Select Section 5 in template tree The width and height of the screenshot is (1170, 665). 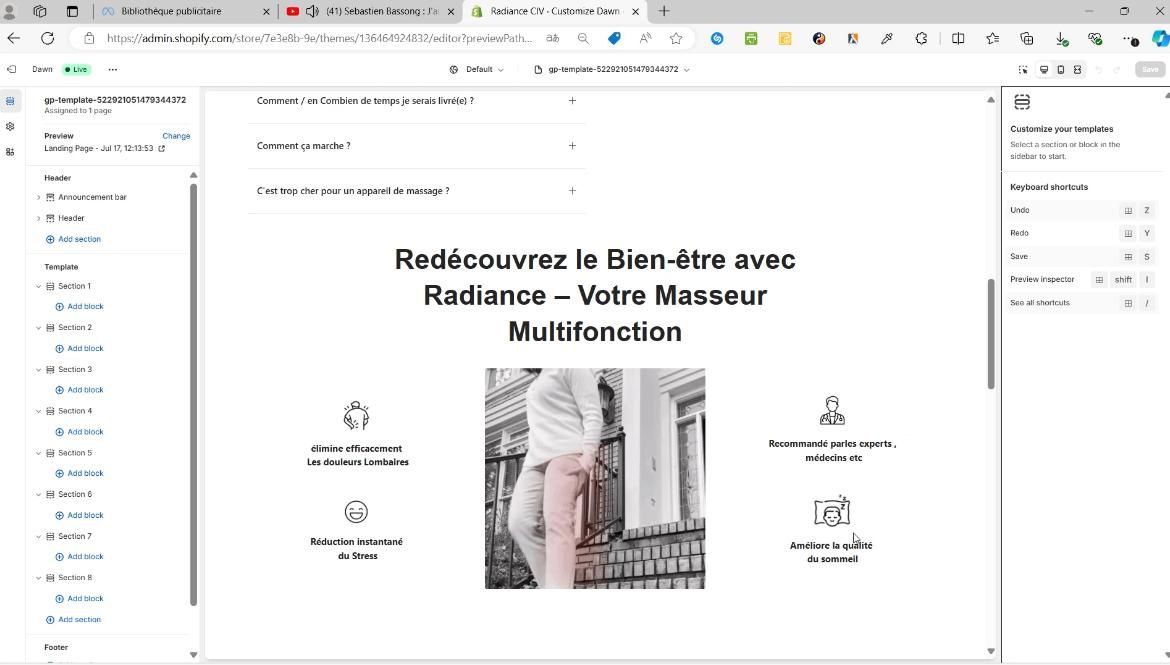point(75,453)
